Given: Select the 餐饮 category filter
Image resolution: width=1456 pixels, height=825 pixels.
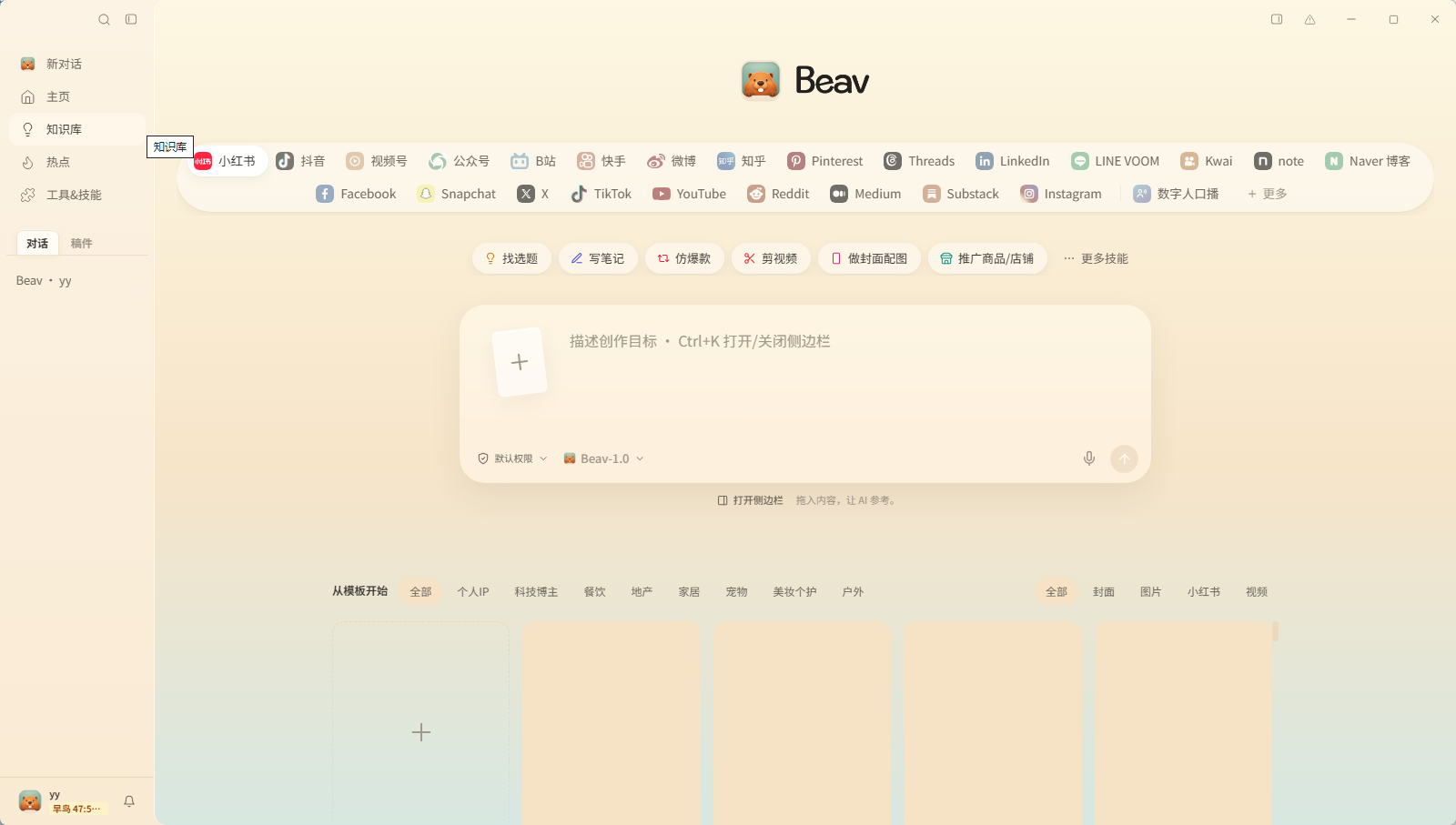Looking at the screenshot, I should pos(594,592).
